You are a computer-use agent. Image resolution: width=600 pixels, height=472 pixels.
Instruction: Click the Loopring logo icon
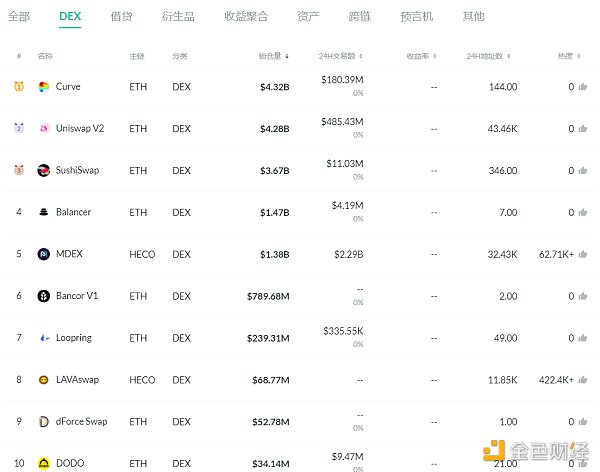coord(44,338)
